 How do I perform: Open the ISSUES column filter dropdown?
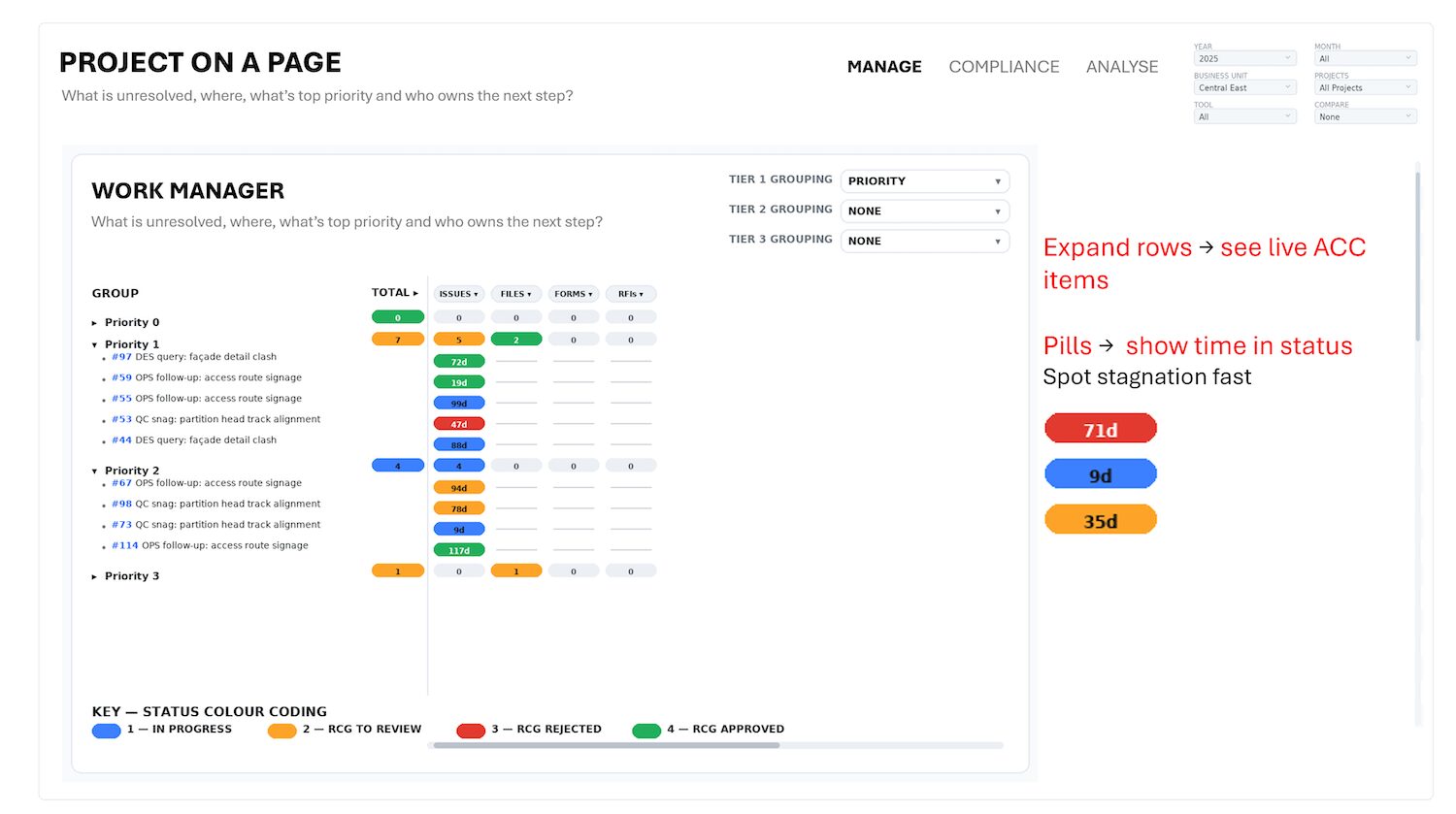[x=458, y=294]
